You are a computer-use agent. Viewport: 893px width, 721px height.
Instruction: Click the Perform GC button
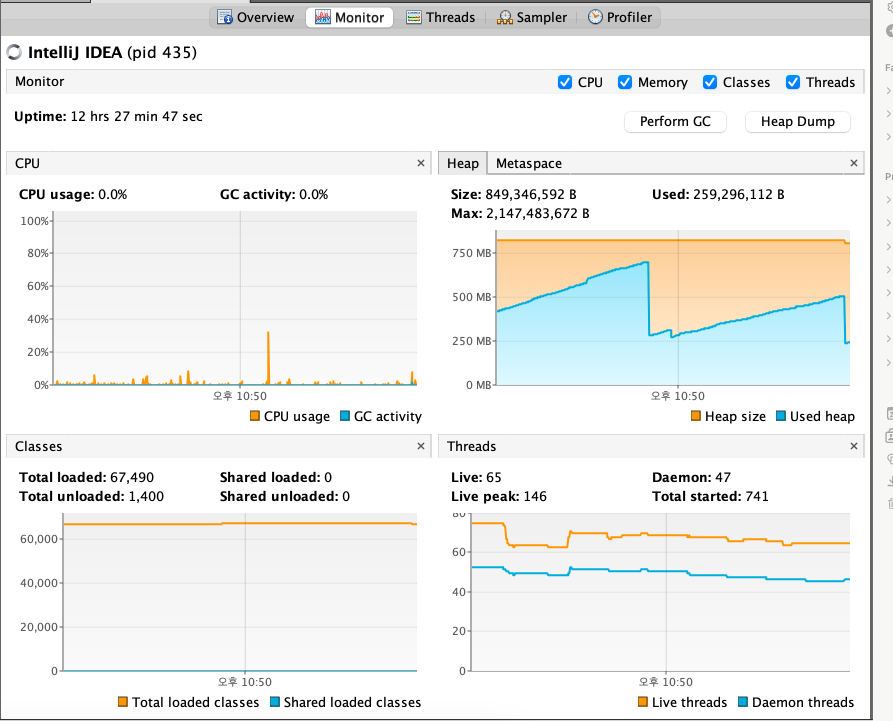(x=675, y=122)
